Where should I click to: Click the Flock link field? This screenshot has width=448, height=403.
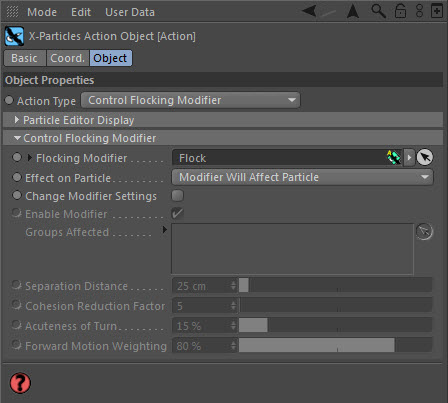287,157
